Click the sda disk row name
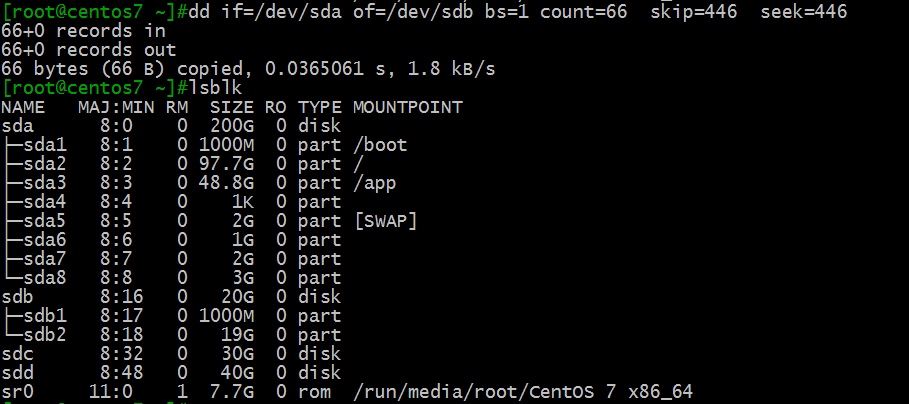Image resolution: width=909 pixels, height=404 pixels. click(17, 126)
